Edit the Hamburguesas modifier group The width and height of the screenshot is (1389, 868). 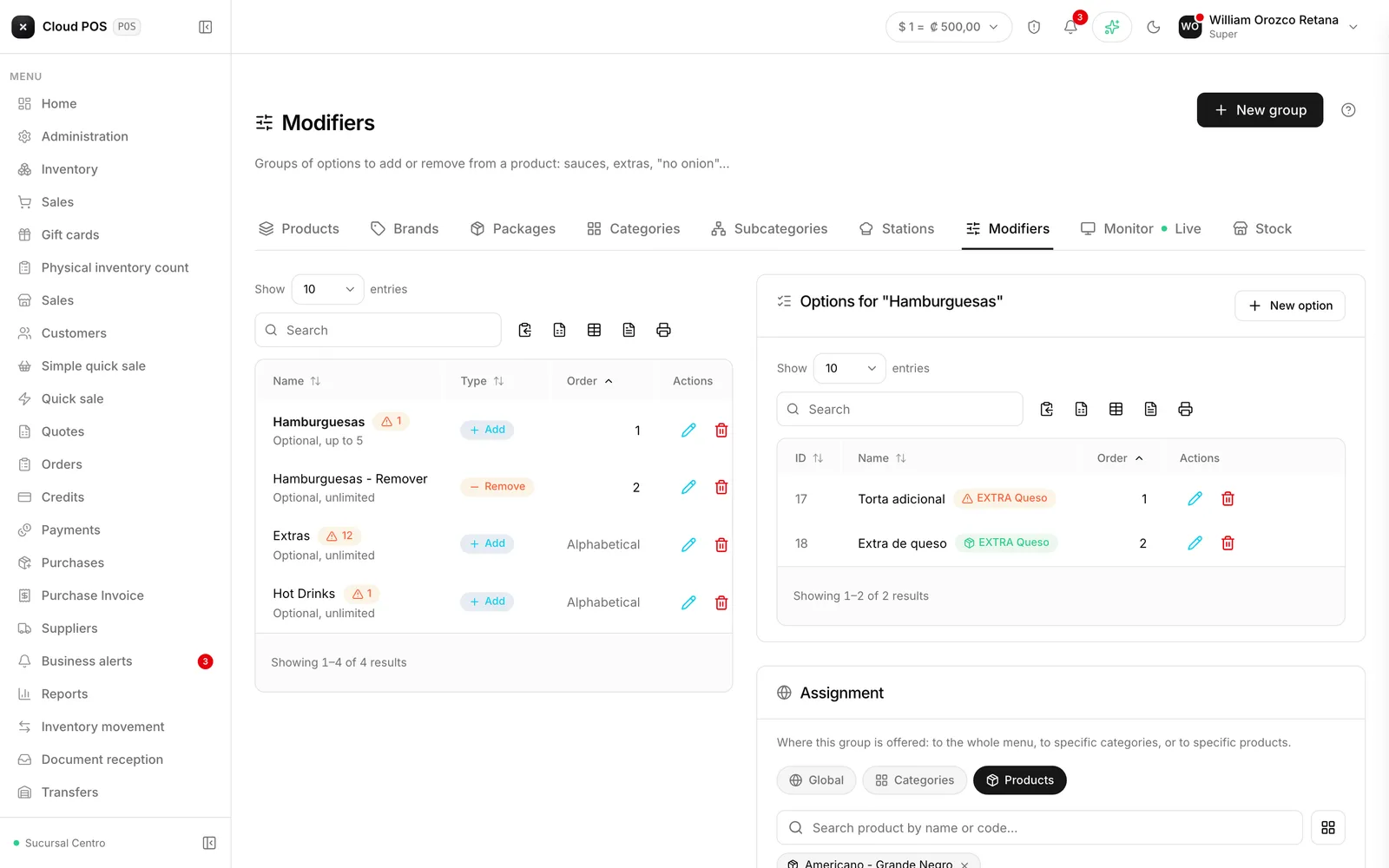[x=688, y=430]
